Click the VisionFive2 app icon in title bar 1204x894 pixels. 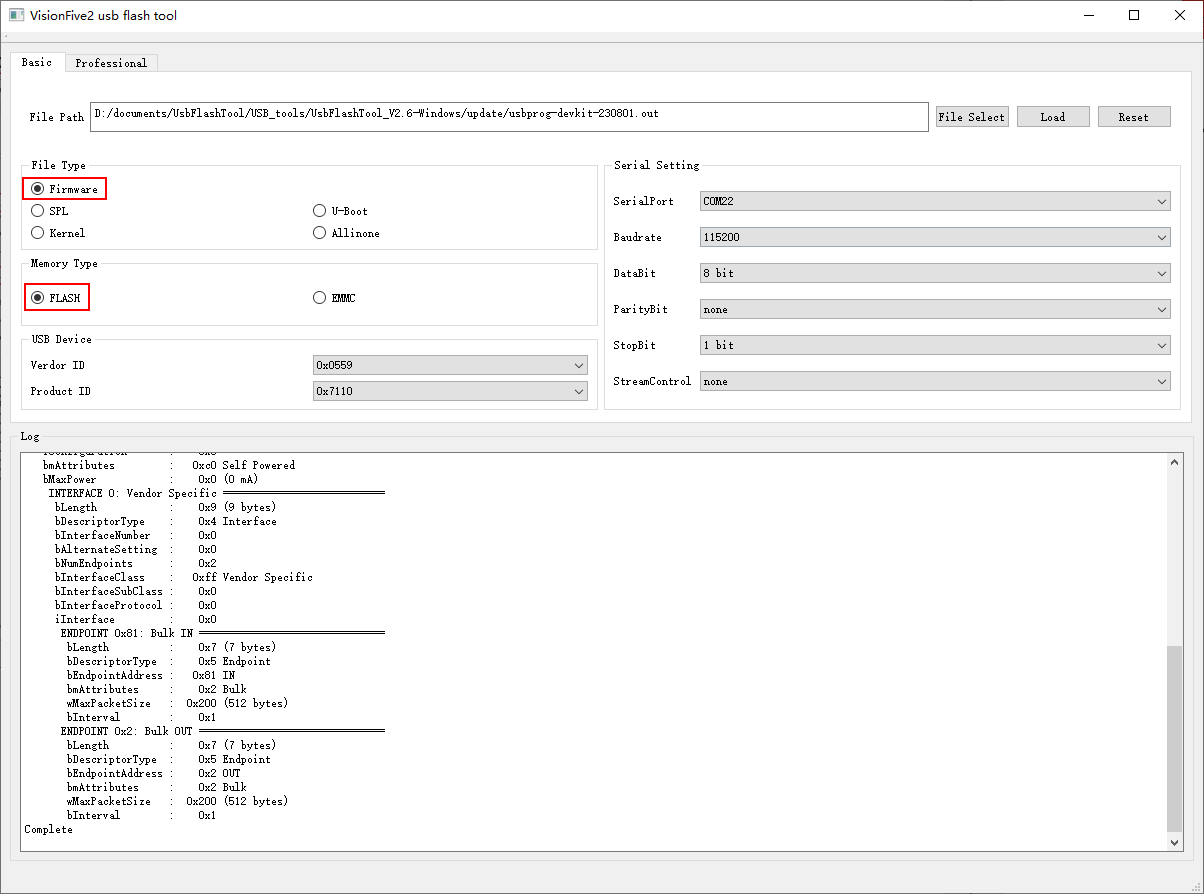pyautogui.click(x=16, y=16)
